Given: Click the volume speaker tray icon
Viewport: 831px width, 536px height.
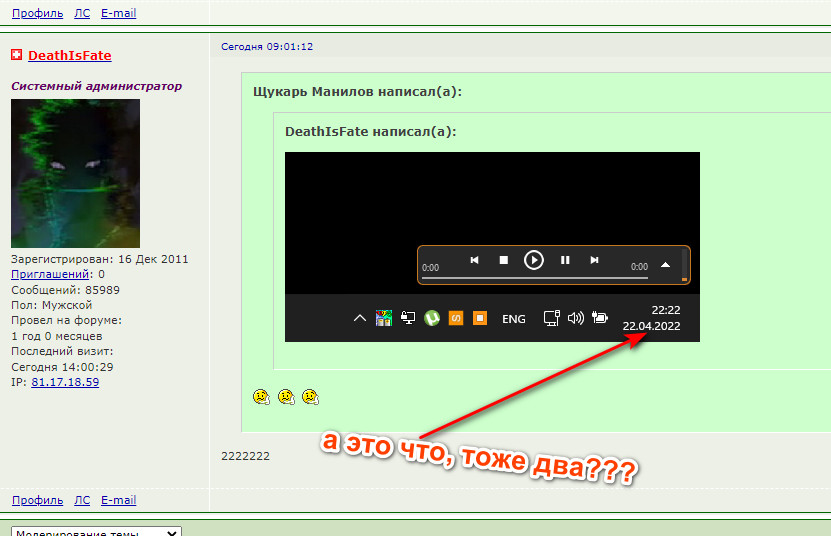Looking at the screenshot, I should (576, 318).
